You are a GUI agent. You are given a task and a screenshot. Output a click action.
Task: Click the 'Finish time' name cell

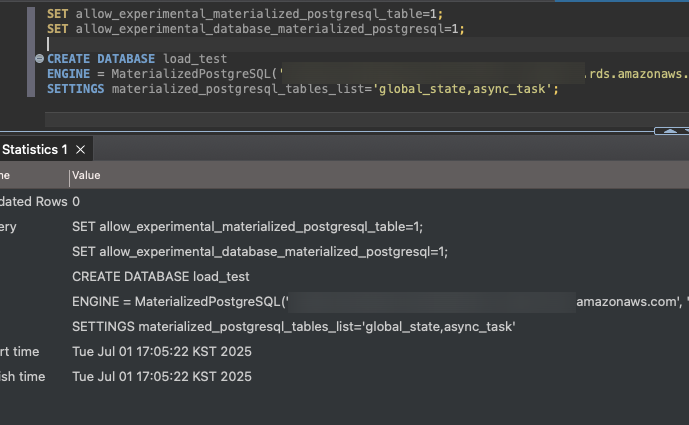click(x=22, y=377)
